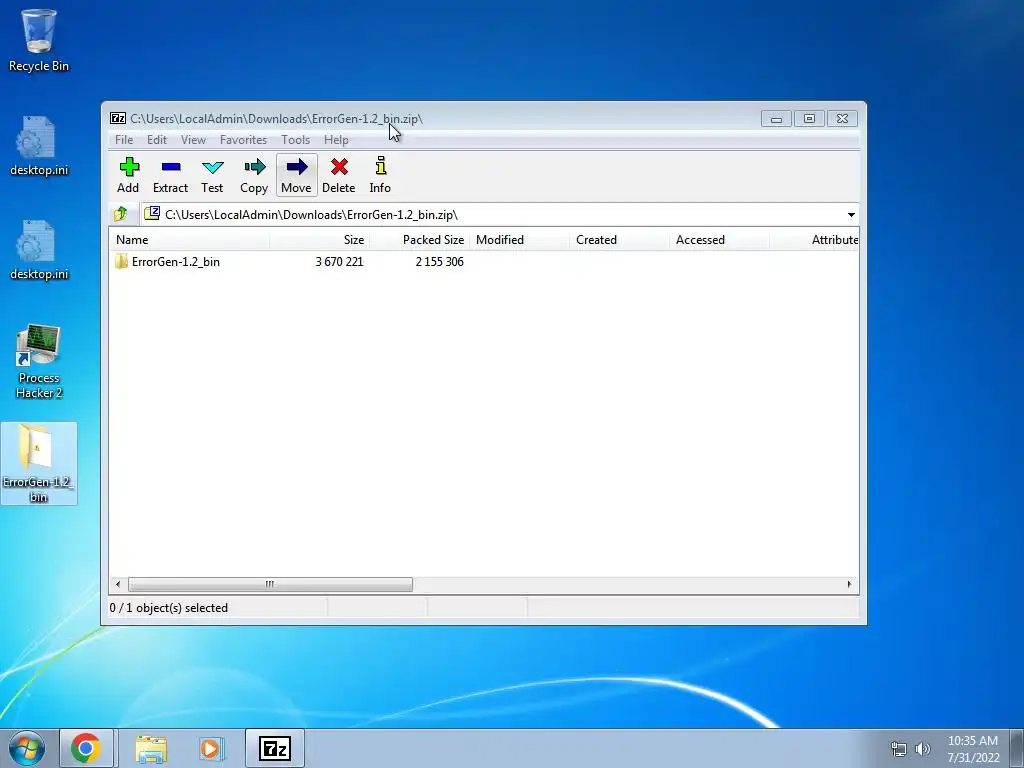Click the horizontal scrollbar thumb
Image resolution: width=1024 pixels, height=768 pixels.
pos(270,584)
